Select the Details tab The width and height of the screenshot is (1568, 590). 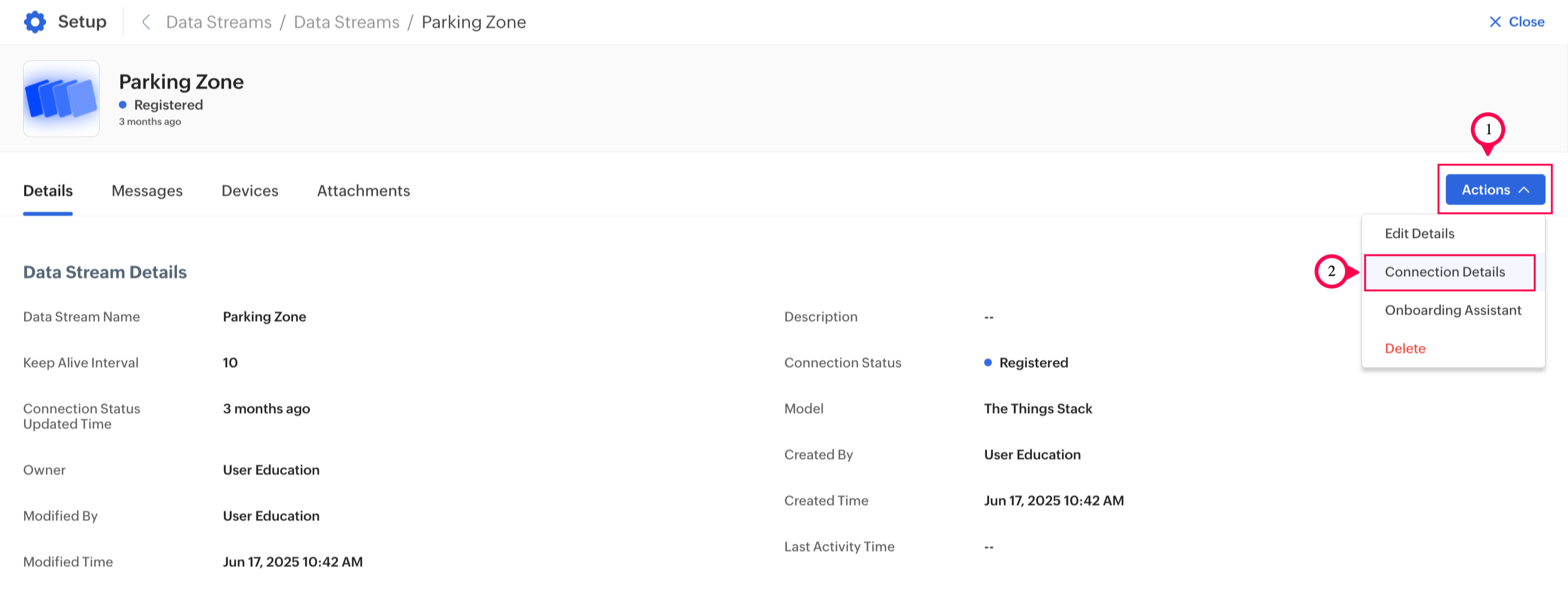click(48, 191)
